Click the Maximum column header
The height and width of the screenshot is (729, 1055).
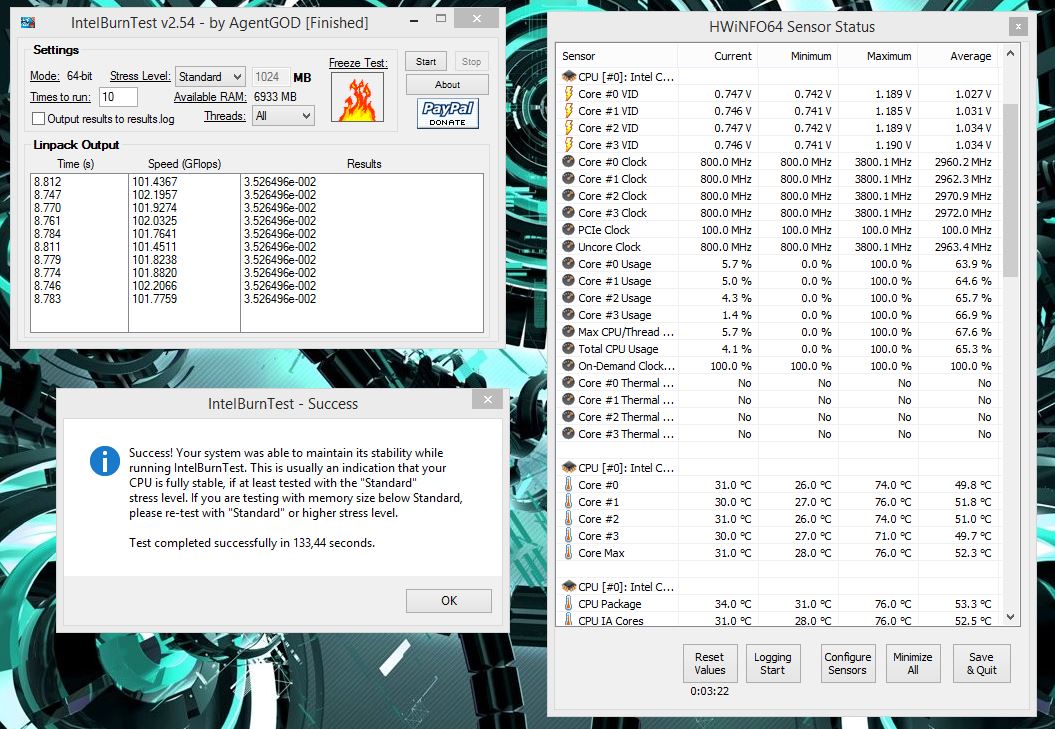pyautogui.click(x=877, y=56)
